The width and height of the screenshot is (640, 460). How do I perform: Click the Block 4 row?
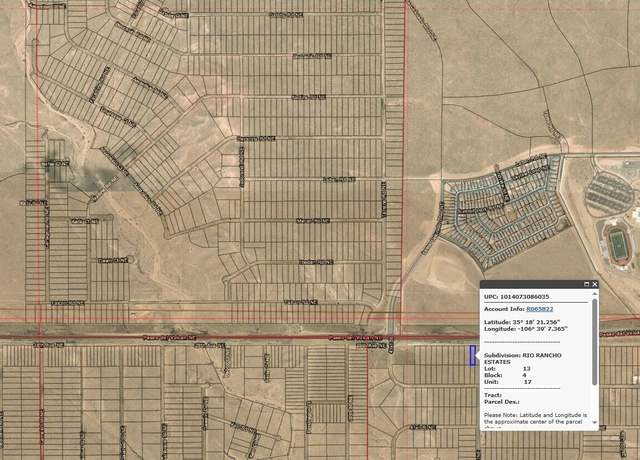(505, 375)
